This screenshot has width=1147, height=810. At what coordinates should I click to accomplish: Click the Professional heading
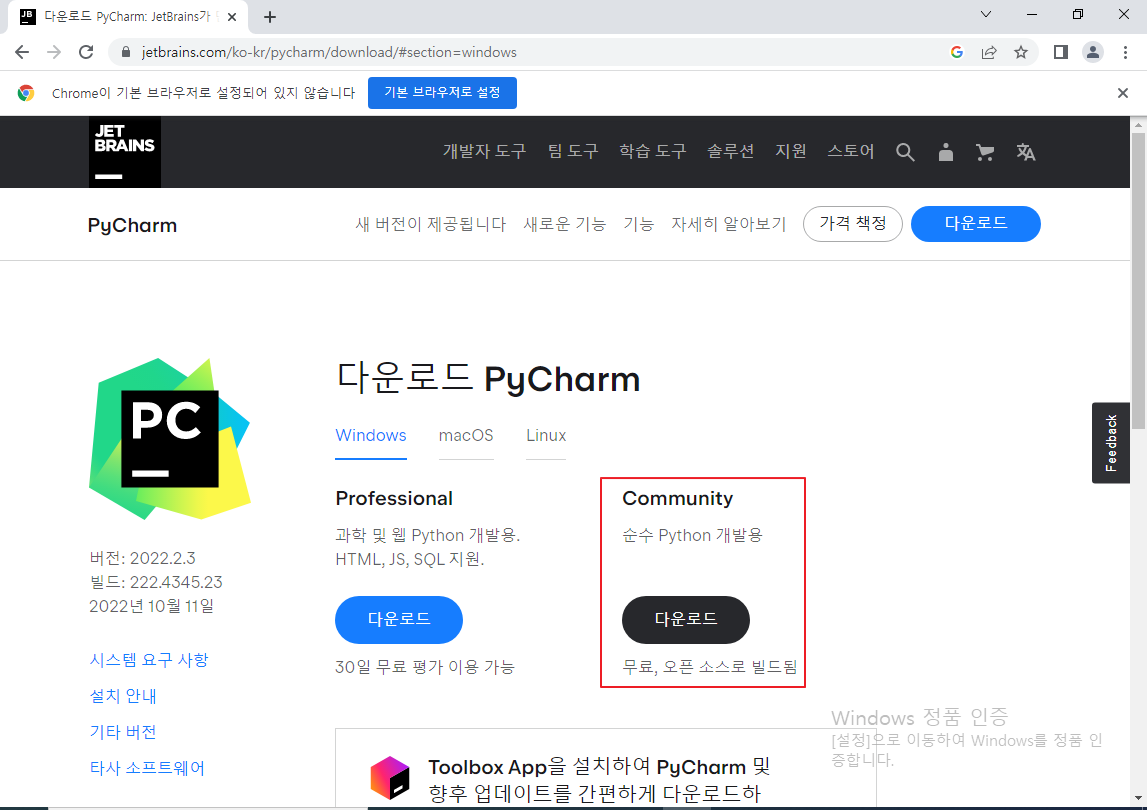coord(394,498)
